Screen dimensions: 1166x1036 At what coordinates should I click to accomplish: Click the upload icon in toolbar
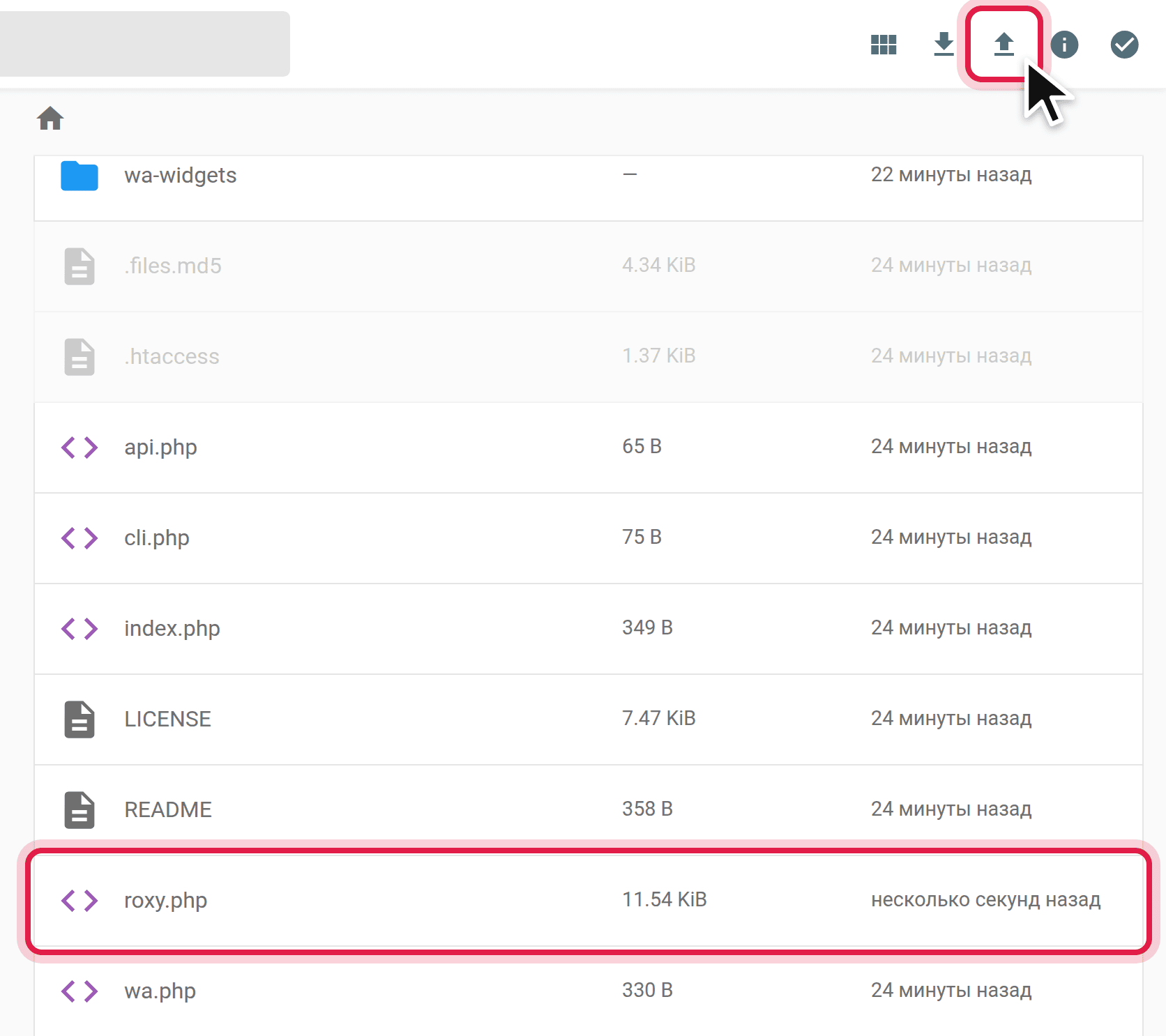[x=1004, y=44]
